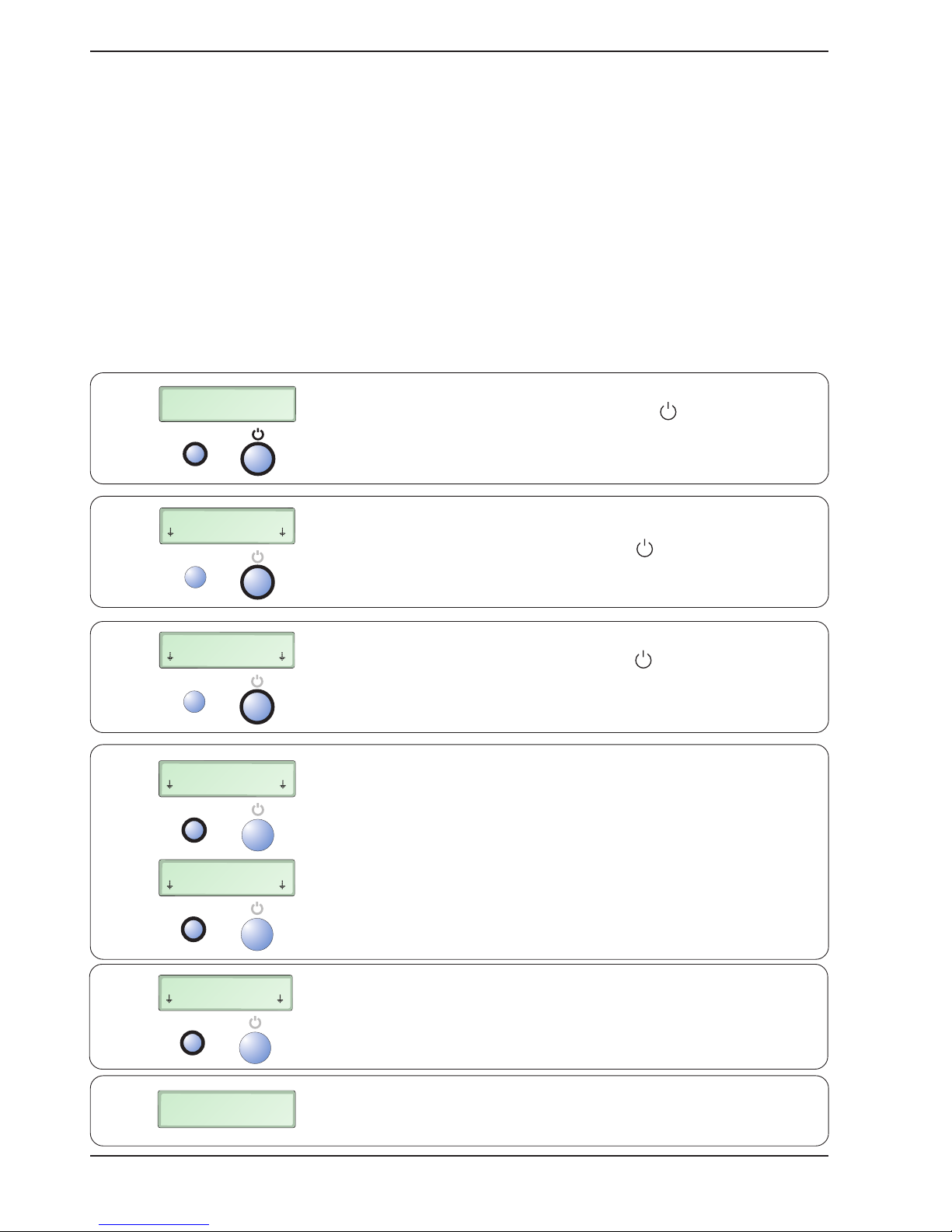Click the right down-arrow in the third panel's display
Viewport: 952px width, 1232px height.
pos(282,657)
